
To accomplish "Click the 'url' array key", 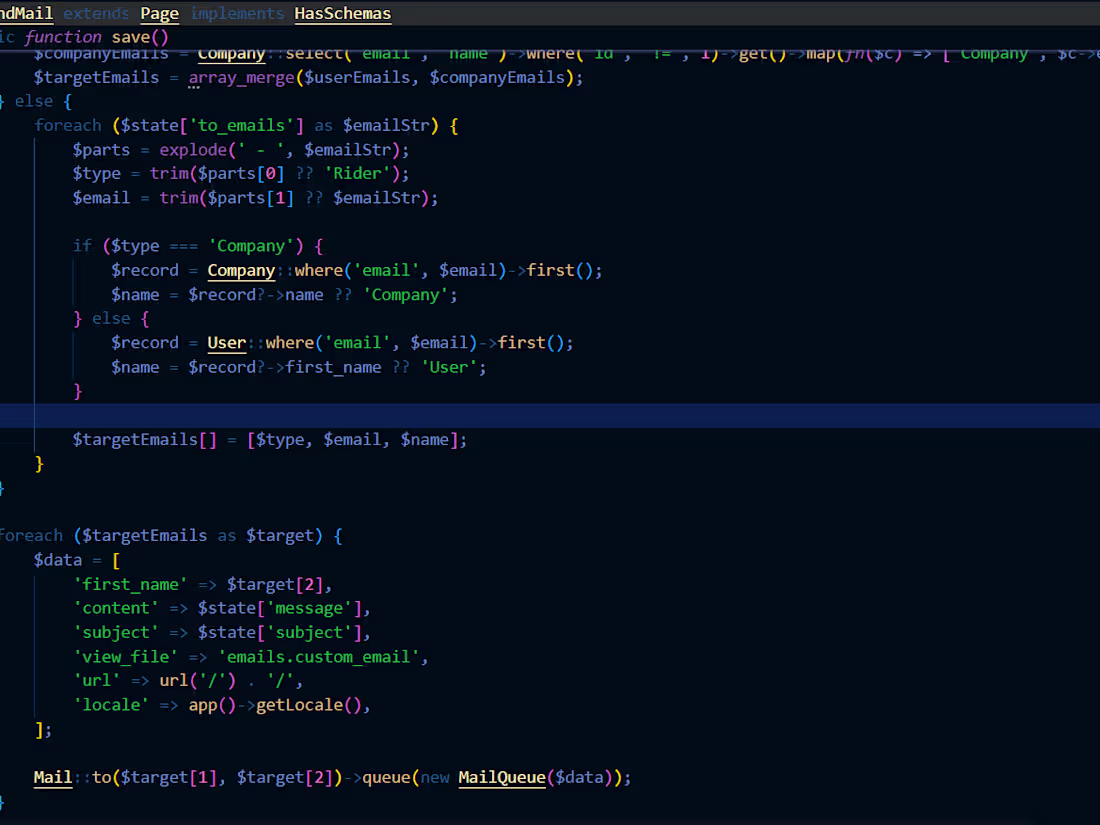I will click(96, 680).
